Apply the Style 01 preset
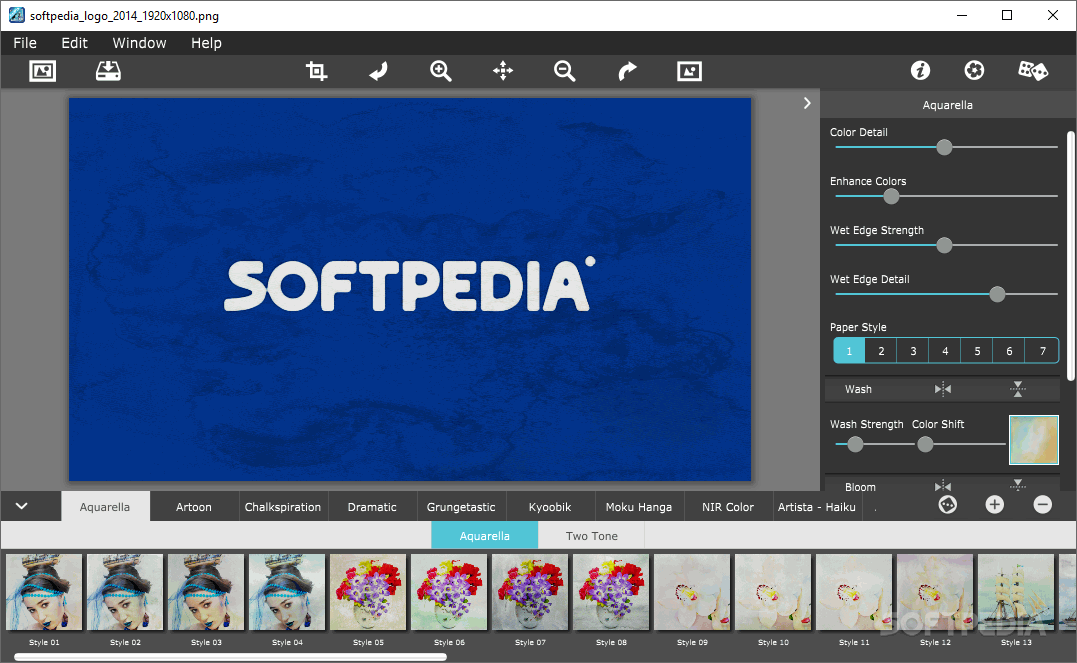Viewport: 1077px width, 663px height. coord(44,592)
